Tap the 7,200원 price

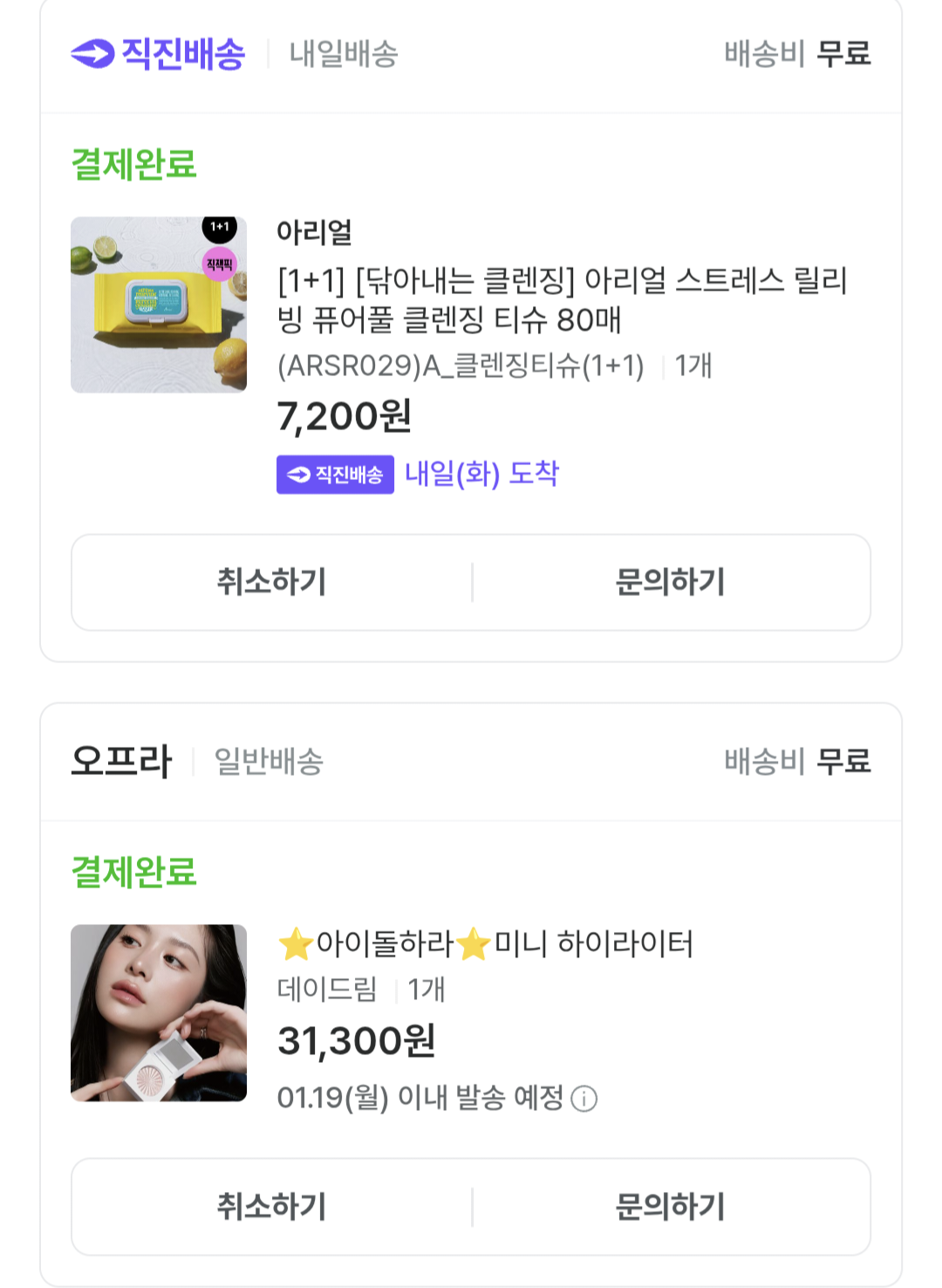344,416
